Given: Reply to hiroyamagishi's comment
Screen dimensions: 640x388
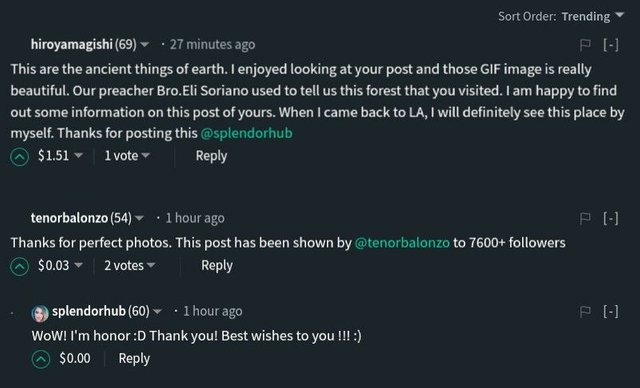Looking at the screenshot, I should click(x=211, y=156).
